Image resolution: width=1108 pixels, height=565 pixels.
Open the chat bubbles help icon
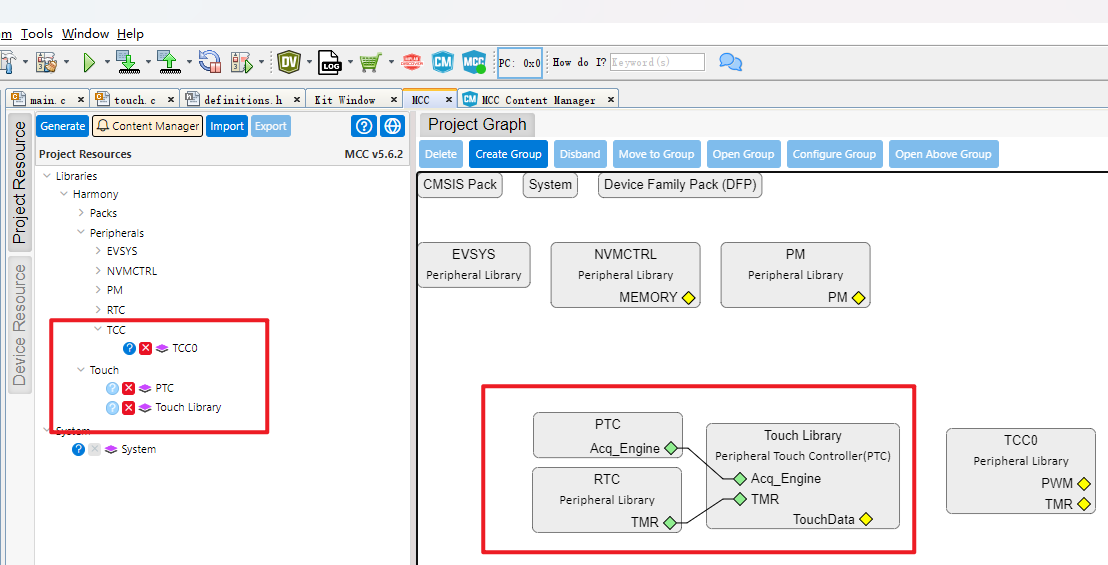(731, 62)
